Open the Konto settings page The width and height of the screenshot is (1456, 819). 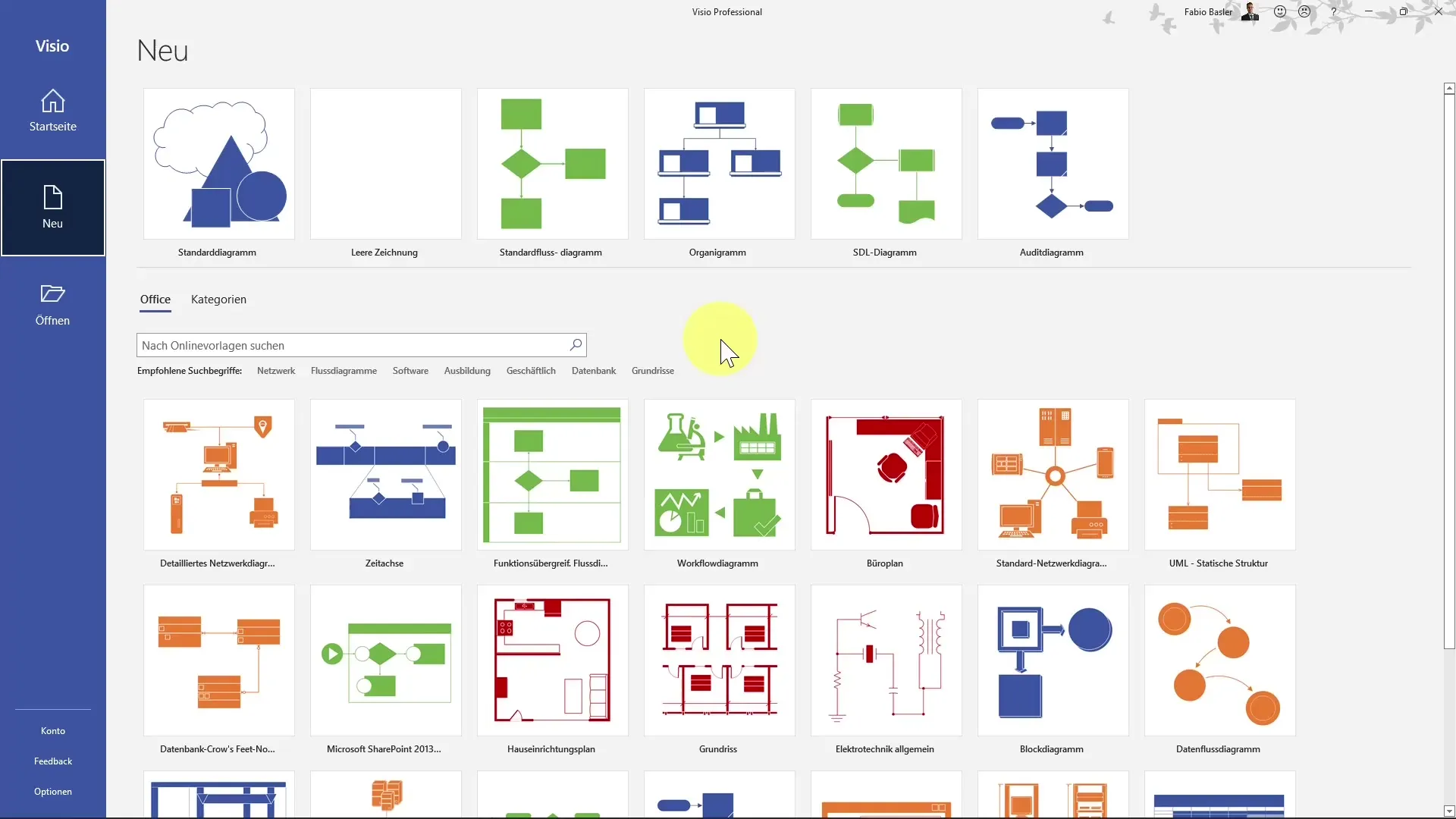coord(52,731)
